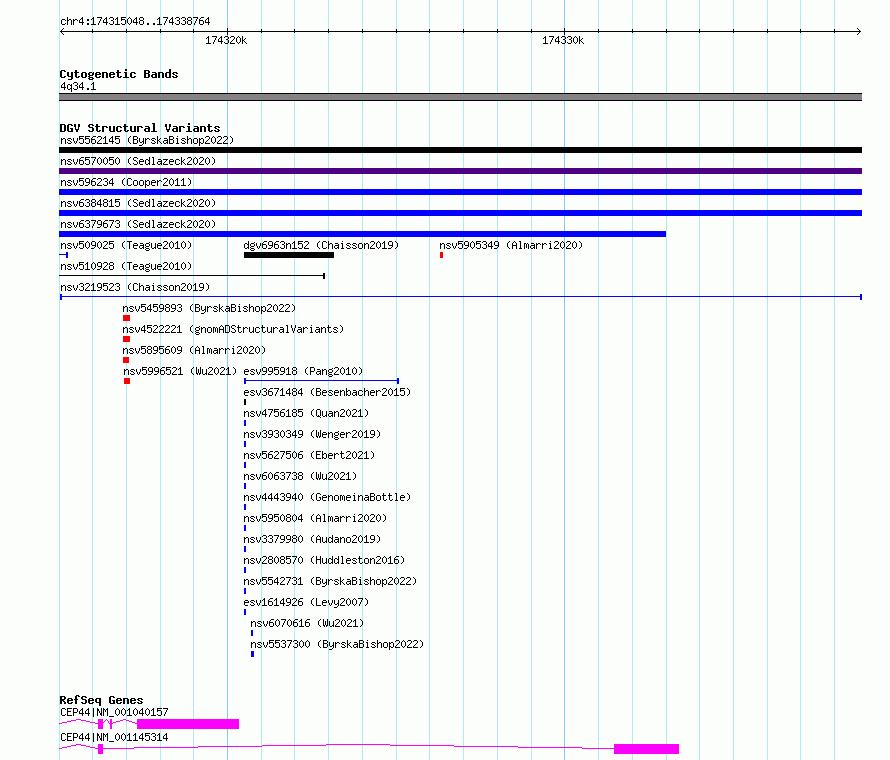Select large magenta exon of NM_001145314
This screenshot has width=890, height=760.
646,749
